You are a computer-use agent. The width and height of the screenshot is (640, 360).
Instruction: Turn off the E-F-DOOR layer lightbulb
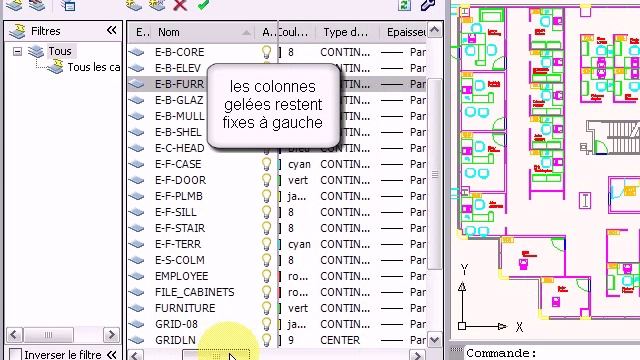coord(266,180)
